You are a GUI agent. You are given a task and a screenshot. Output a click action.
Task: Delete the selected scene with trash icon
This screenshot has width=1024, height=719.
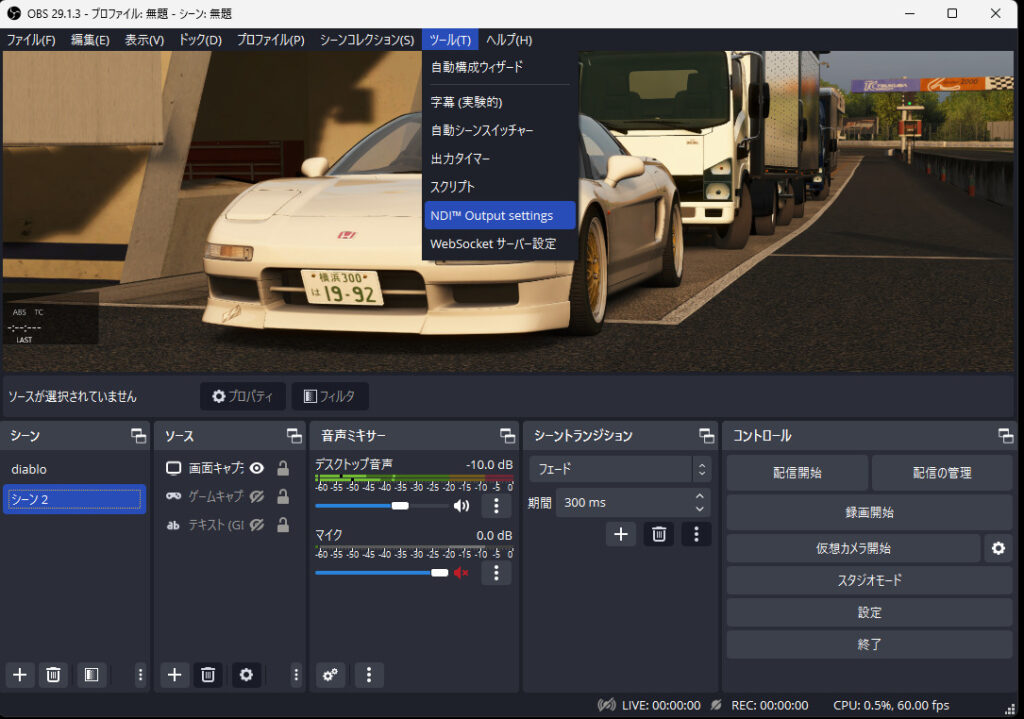point(54,675)
